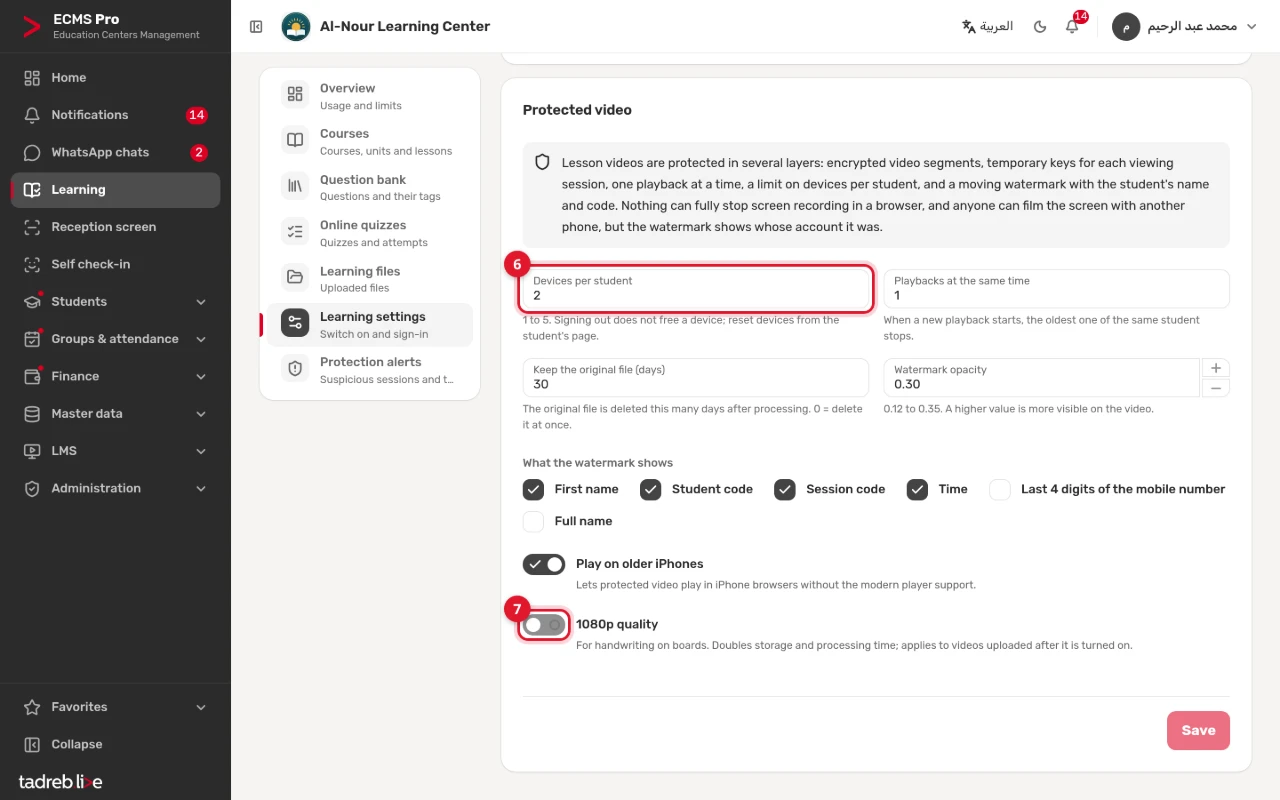Image resolution: width=1280 pixels, height=800 pixels.
Task: Click the Administration shield icon
Action: (32, 488)
